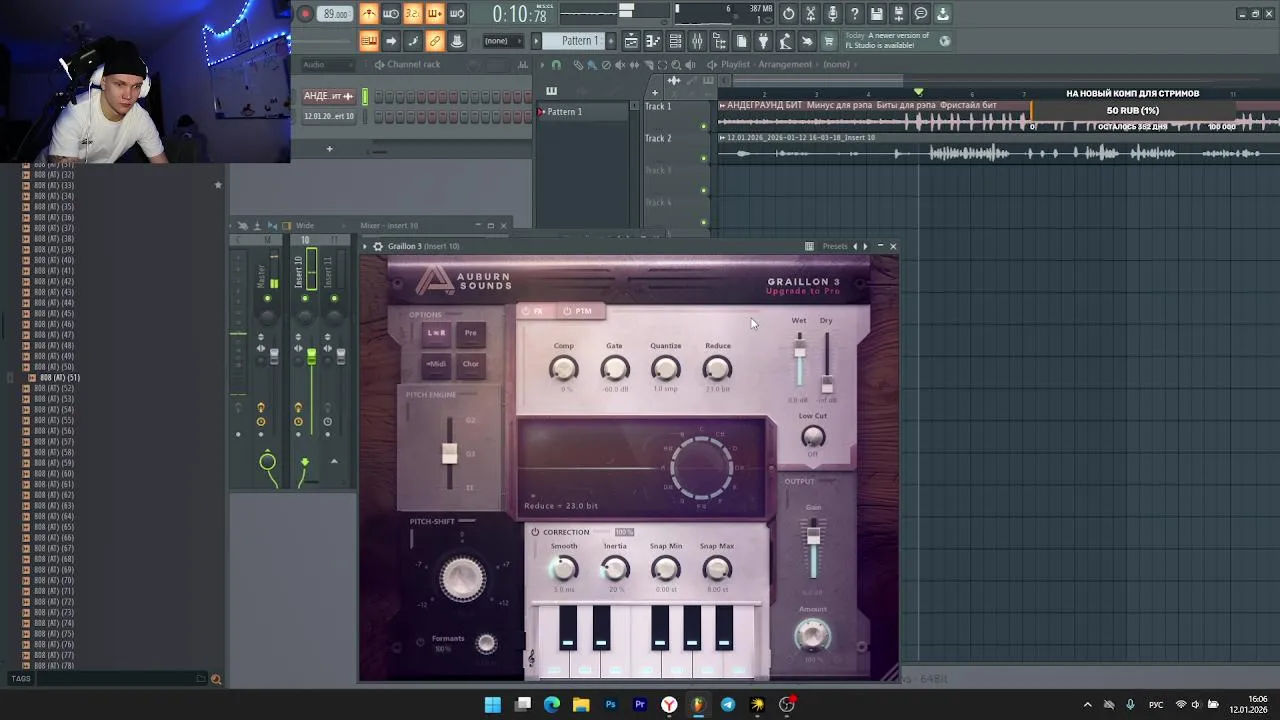The image size is (1280, 720).
Task: Open the Channel rack menu arrow
Action: point(379,65)
